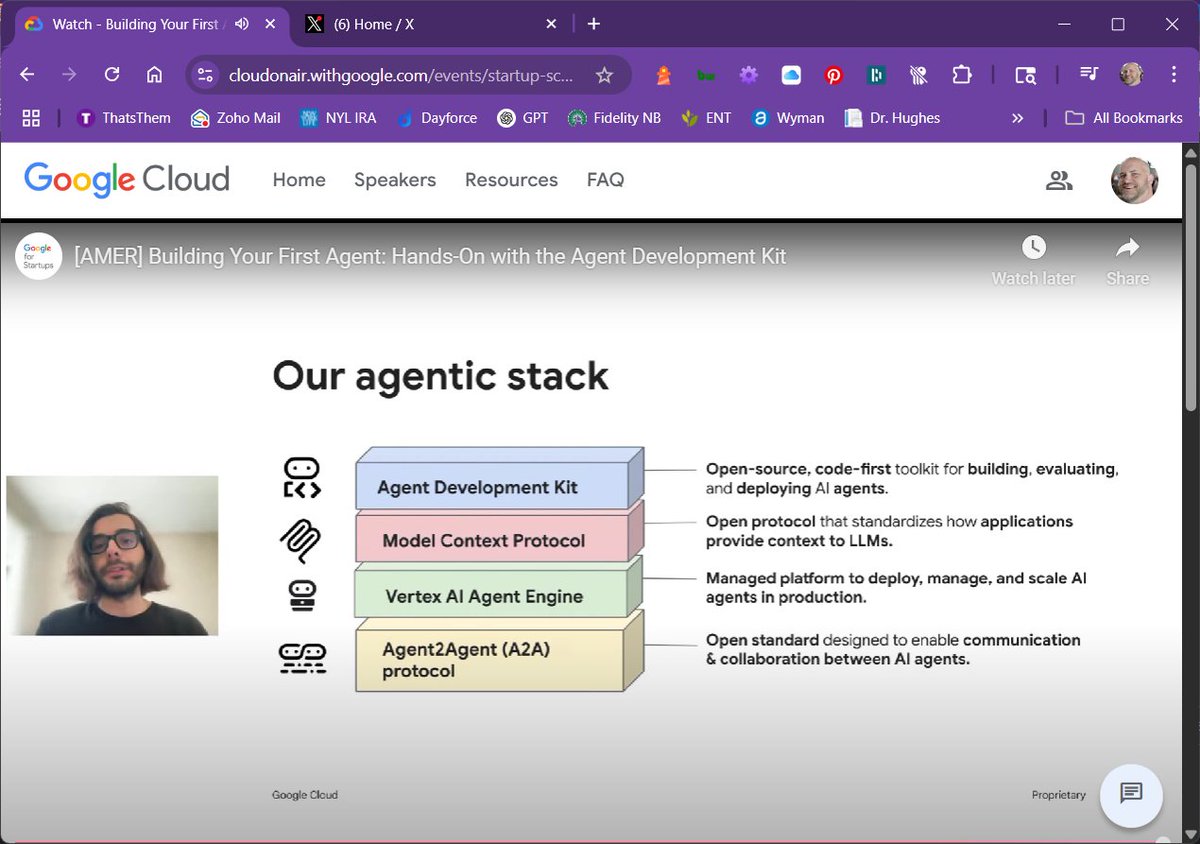Share the video with the Share arrow
Image resolution: width=1200 pixels, height=844 pixels.
click(1127, 250)
